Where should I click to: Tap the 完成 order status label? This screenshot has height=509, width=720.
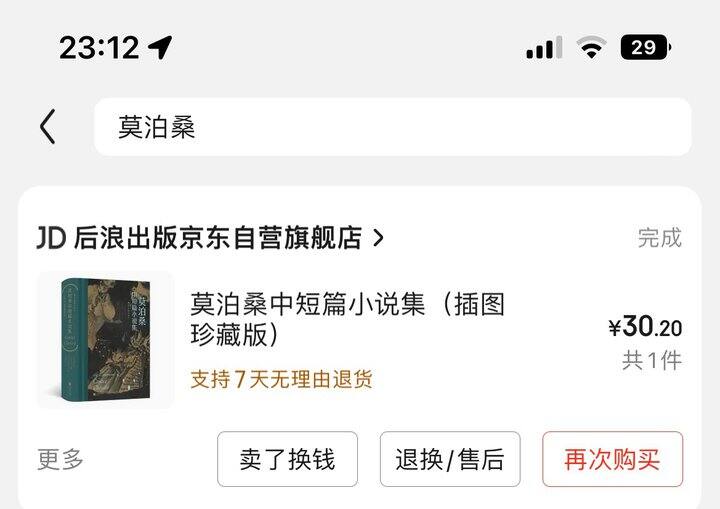(660, 238)
